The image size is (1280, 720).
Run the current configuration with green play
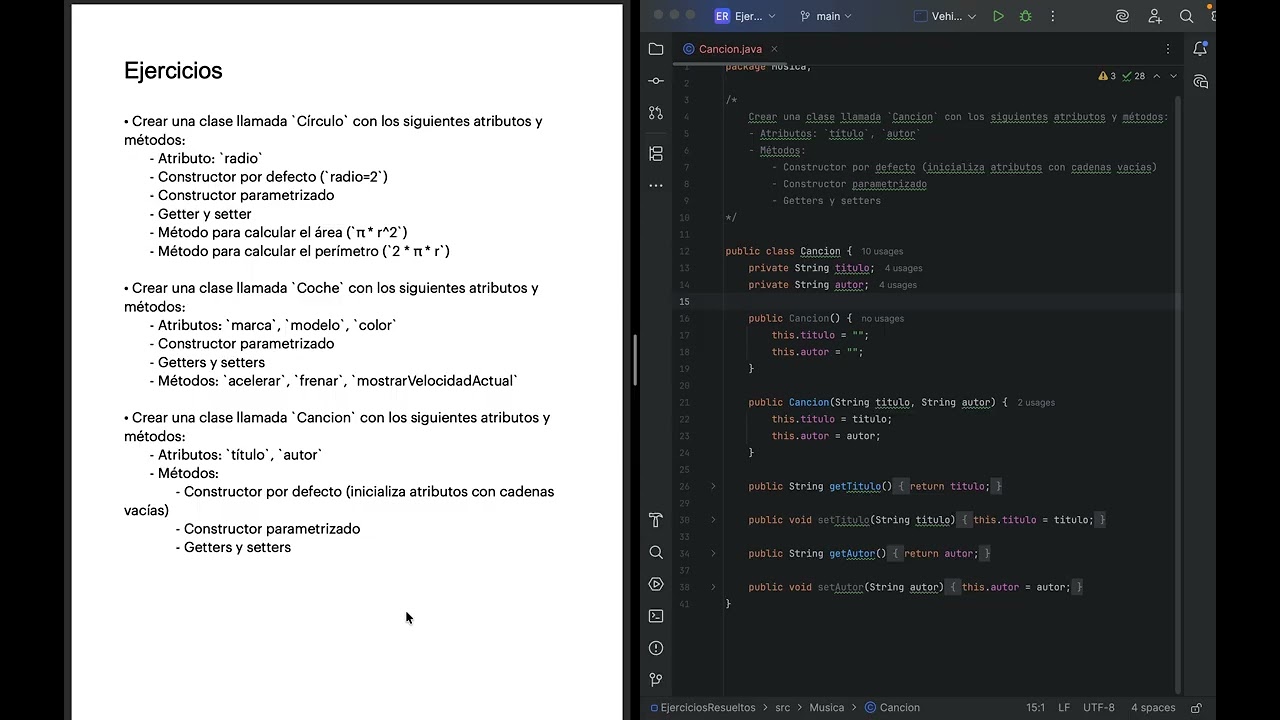pos(998,16)
